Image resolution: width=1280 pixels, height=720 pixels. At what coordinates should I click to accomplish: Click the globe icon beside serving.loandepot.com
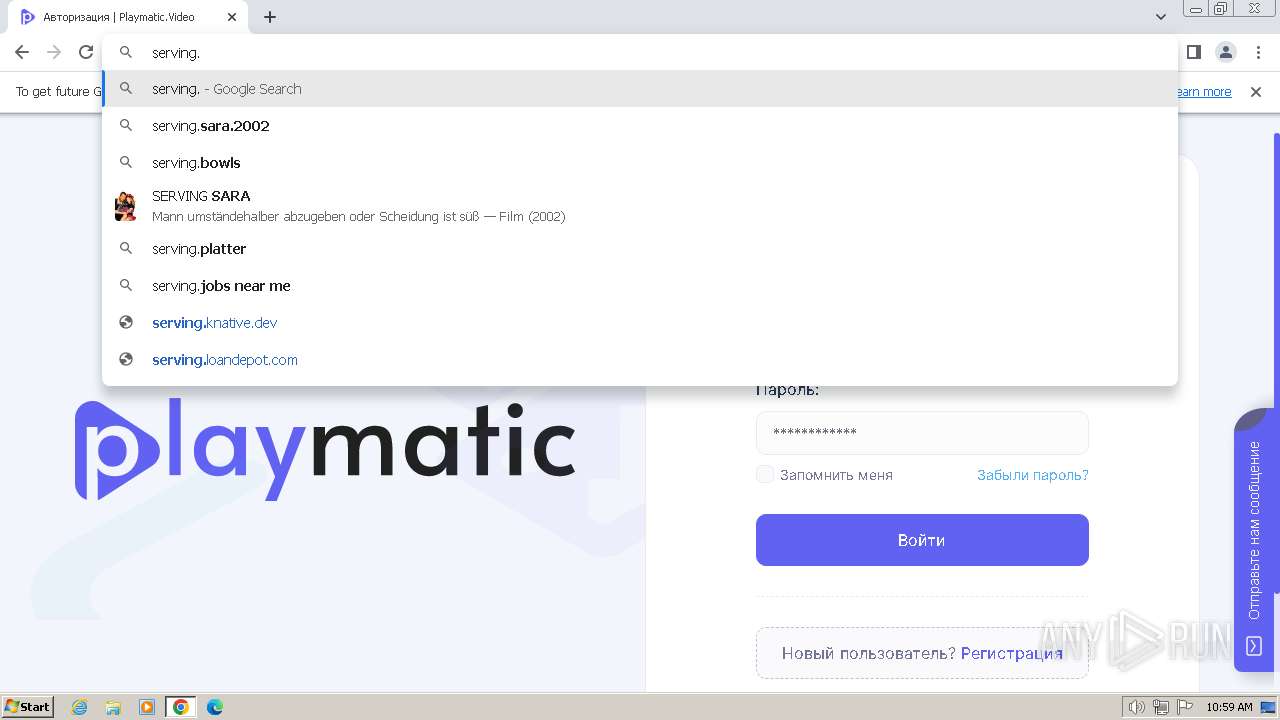126,359
